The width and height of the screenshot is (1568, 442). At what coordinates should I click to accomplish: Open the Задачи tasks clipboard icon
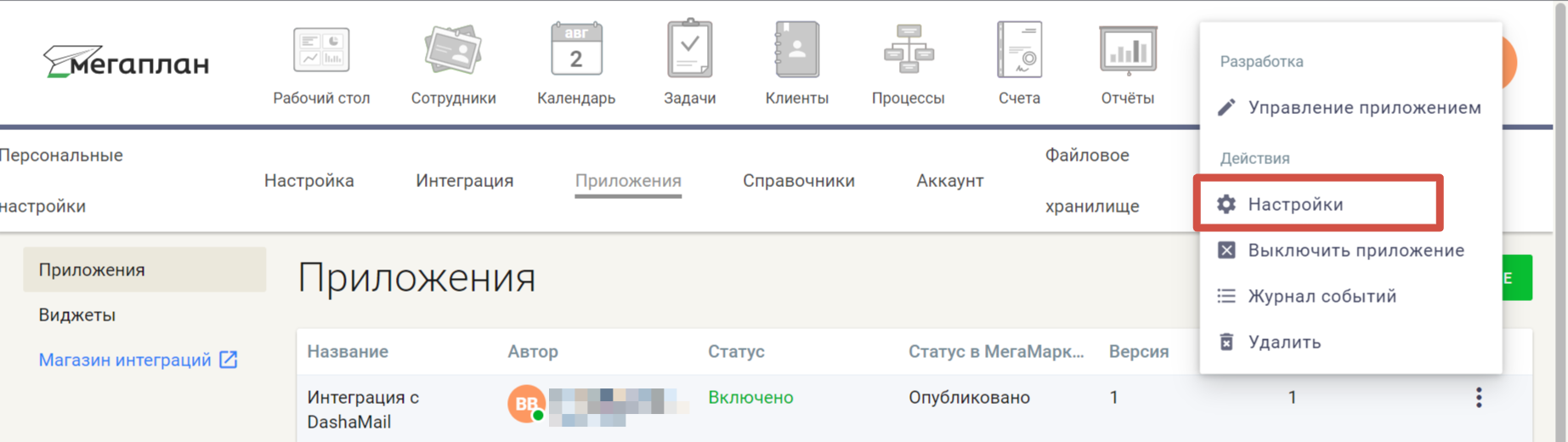coord(689,51)
